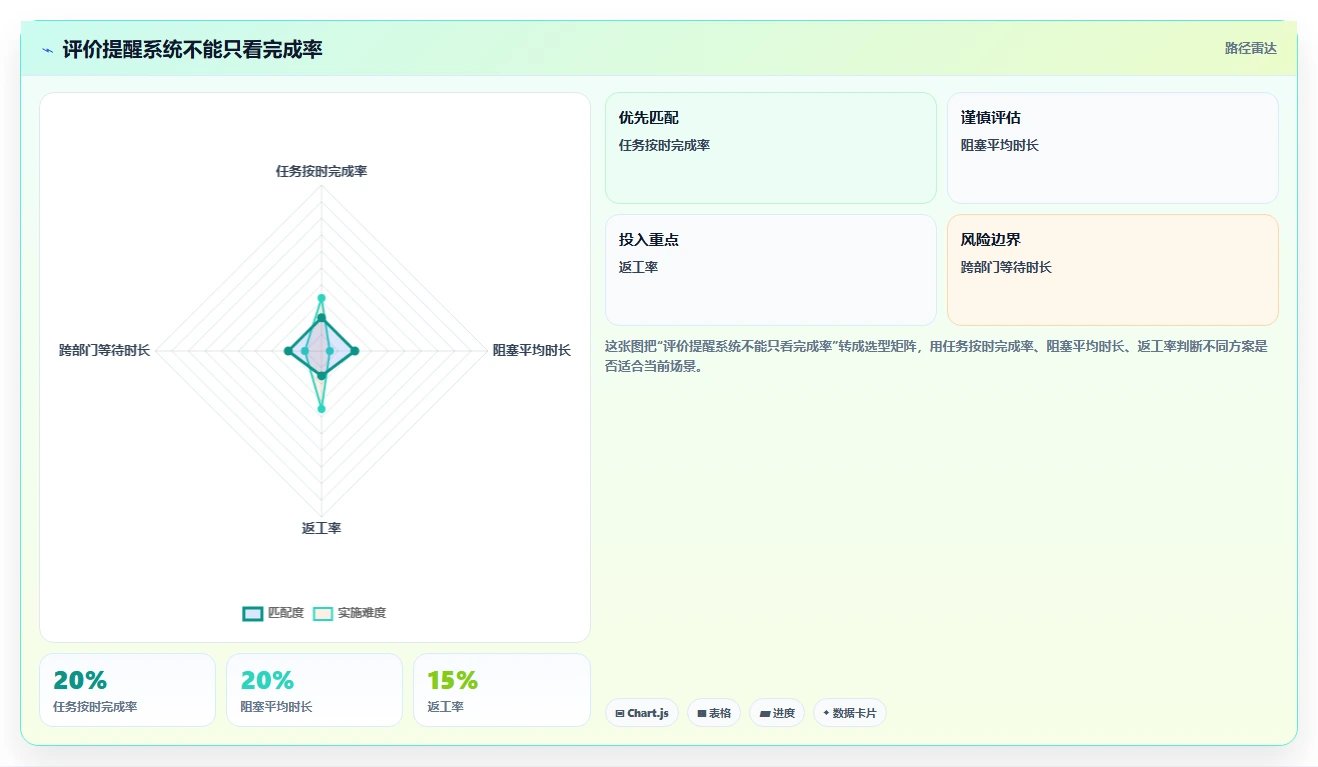
Task: Click the 阻塞平均时长 radar axis label
Action: (532, 350)
